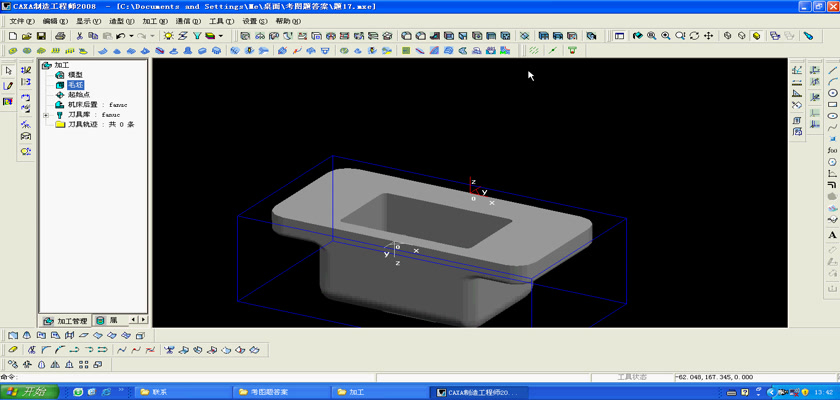Select the arrow pointer tool

8,71
